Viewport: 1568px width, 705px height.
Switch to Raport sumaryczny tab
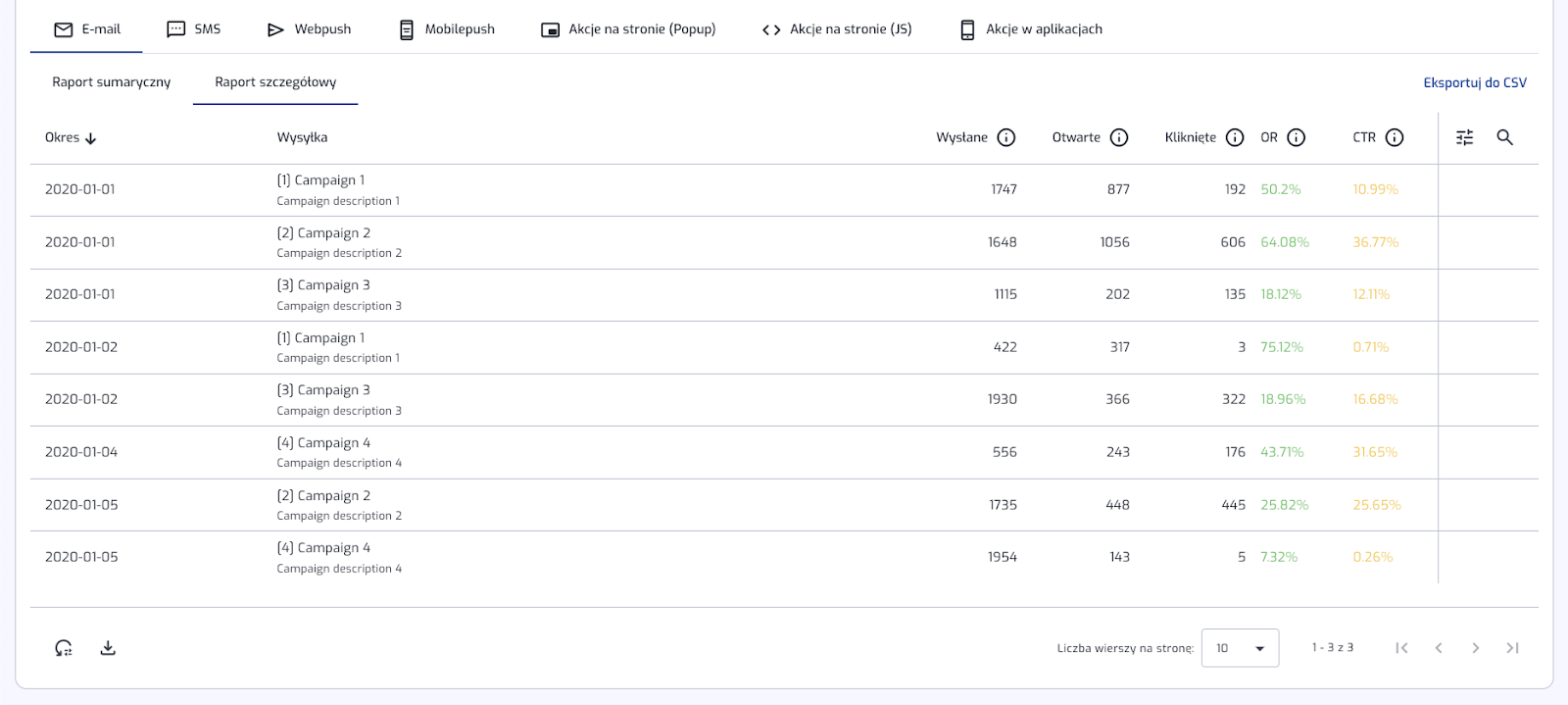point(111,82)
